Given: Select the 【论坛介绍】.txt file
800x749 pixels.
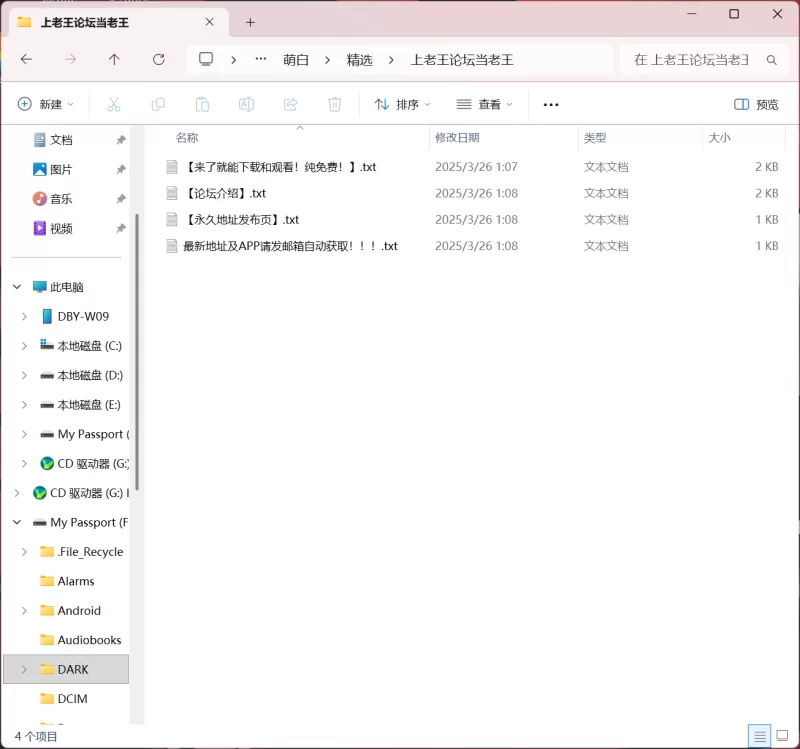Looking at the screenshot, I should 226,193.
